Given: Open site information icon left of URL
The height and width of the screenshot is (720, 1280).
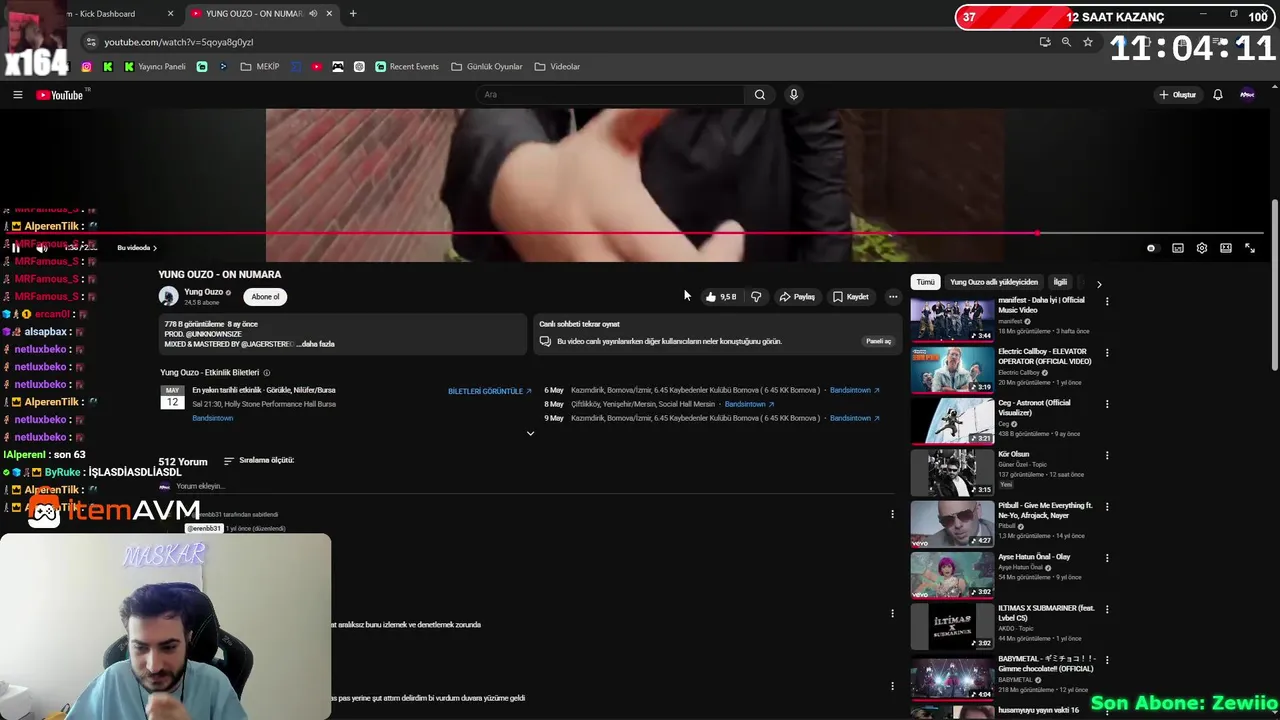Looking at the screenshot, I should 91,42.
